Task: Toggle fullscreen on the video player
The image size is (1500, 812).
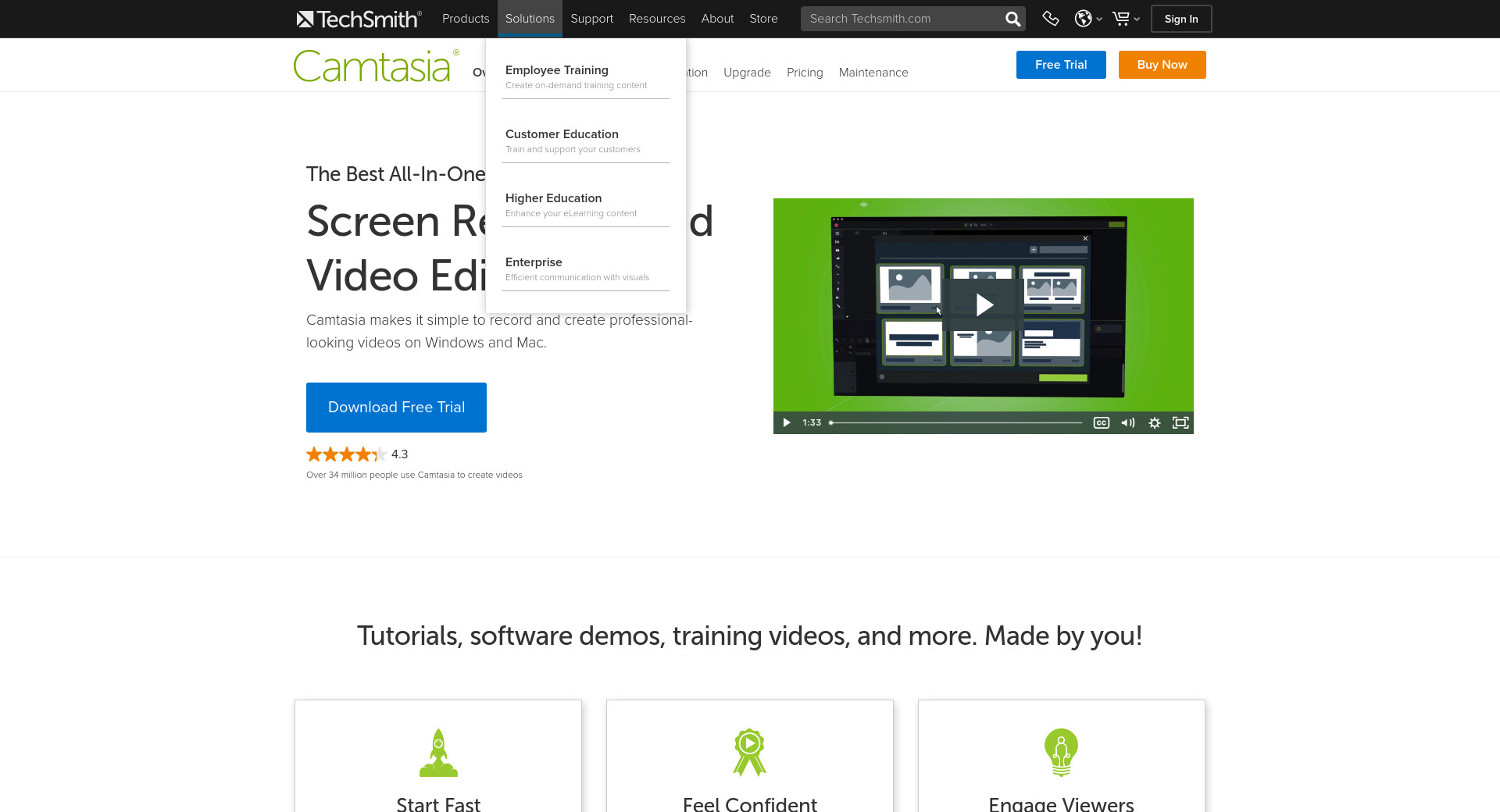Action: (x=1180, y=422)
